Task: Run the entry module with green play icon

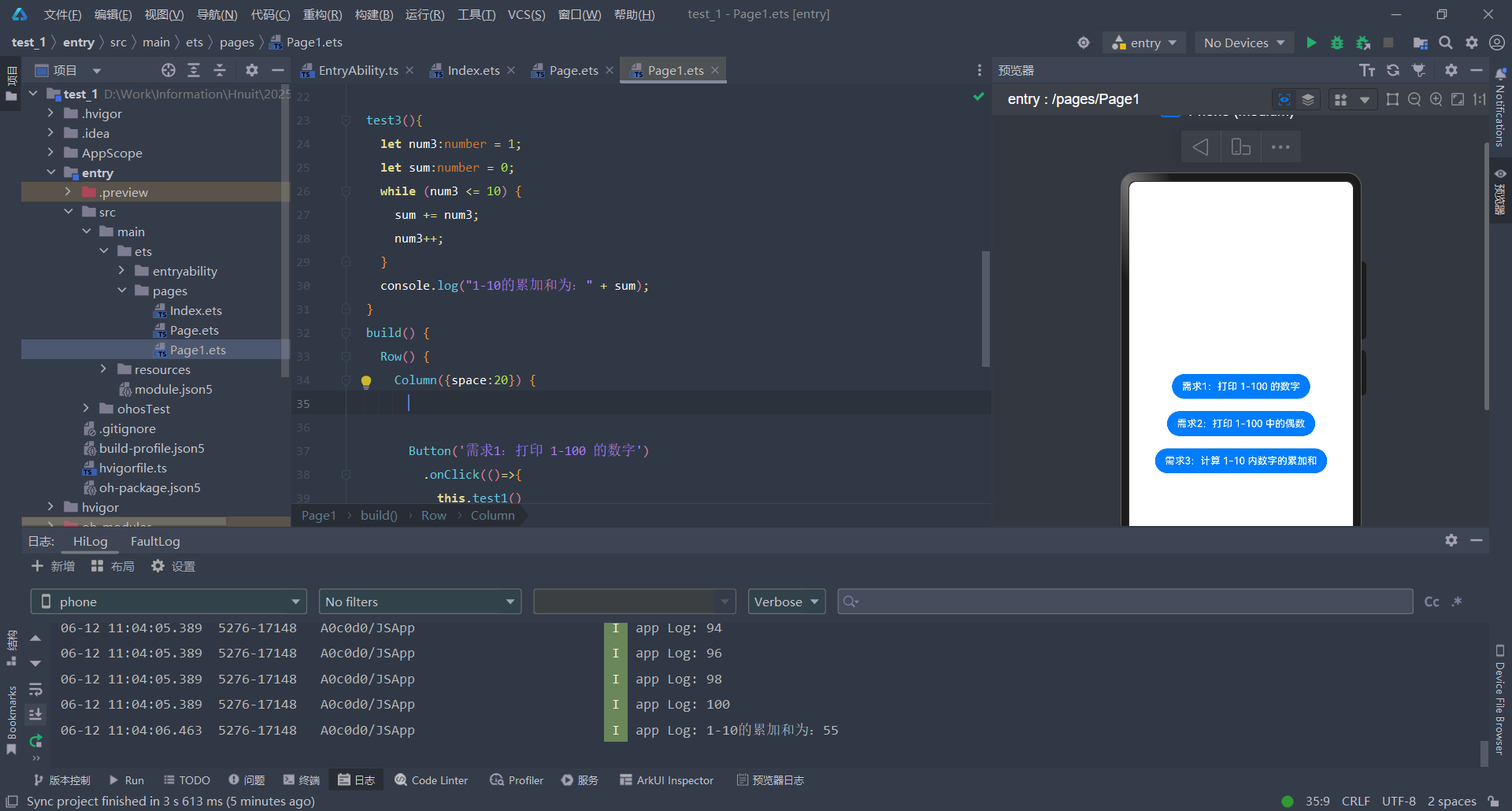Action: click(x=1311, y=43)
